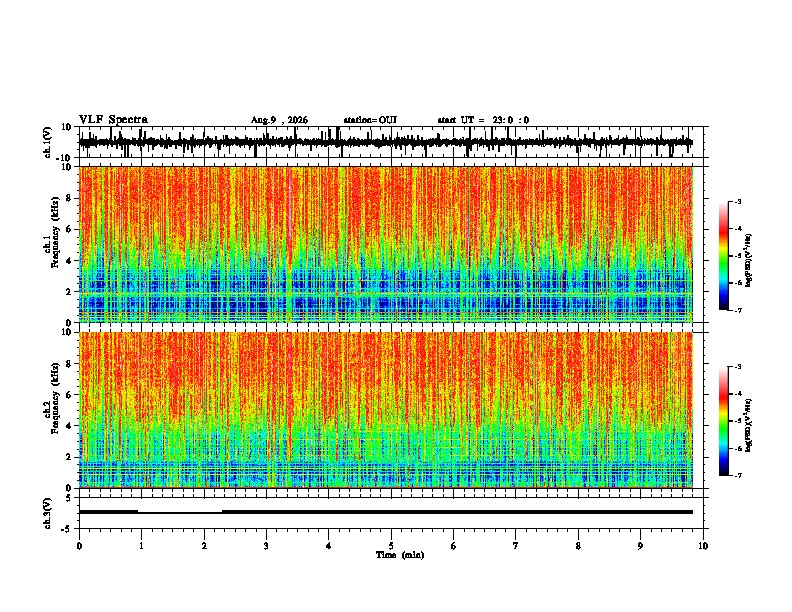Image resolution: width=792 pixels, height=612 pixels.
Task: Click the "1" tick on the Time axis
Action: [141, 546]
